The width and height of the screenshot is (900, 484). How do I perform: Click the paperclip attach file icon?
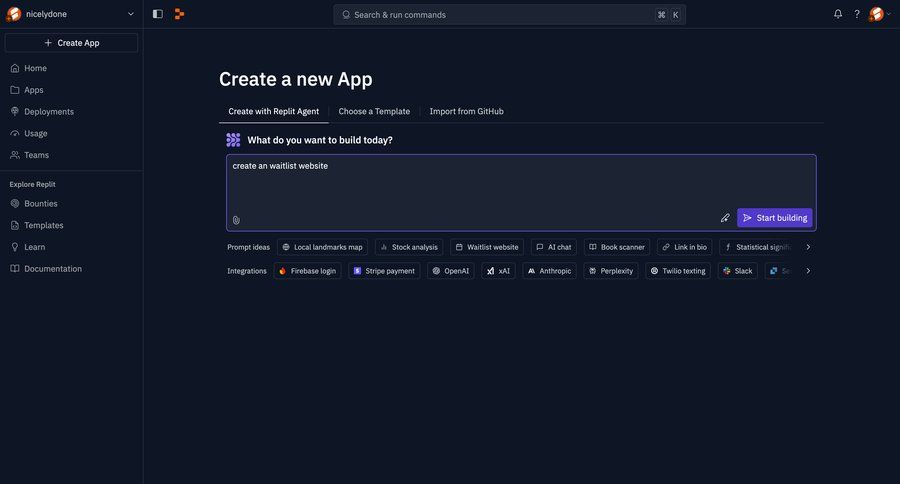click(236, 220)
